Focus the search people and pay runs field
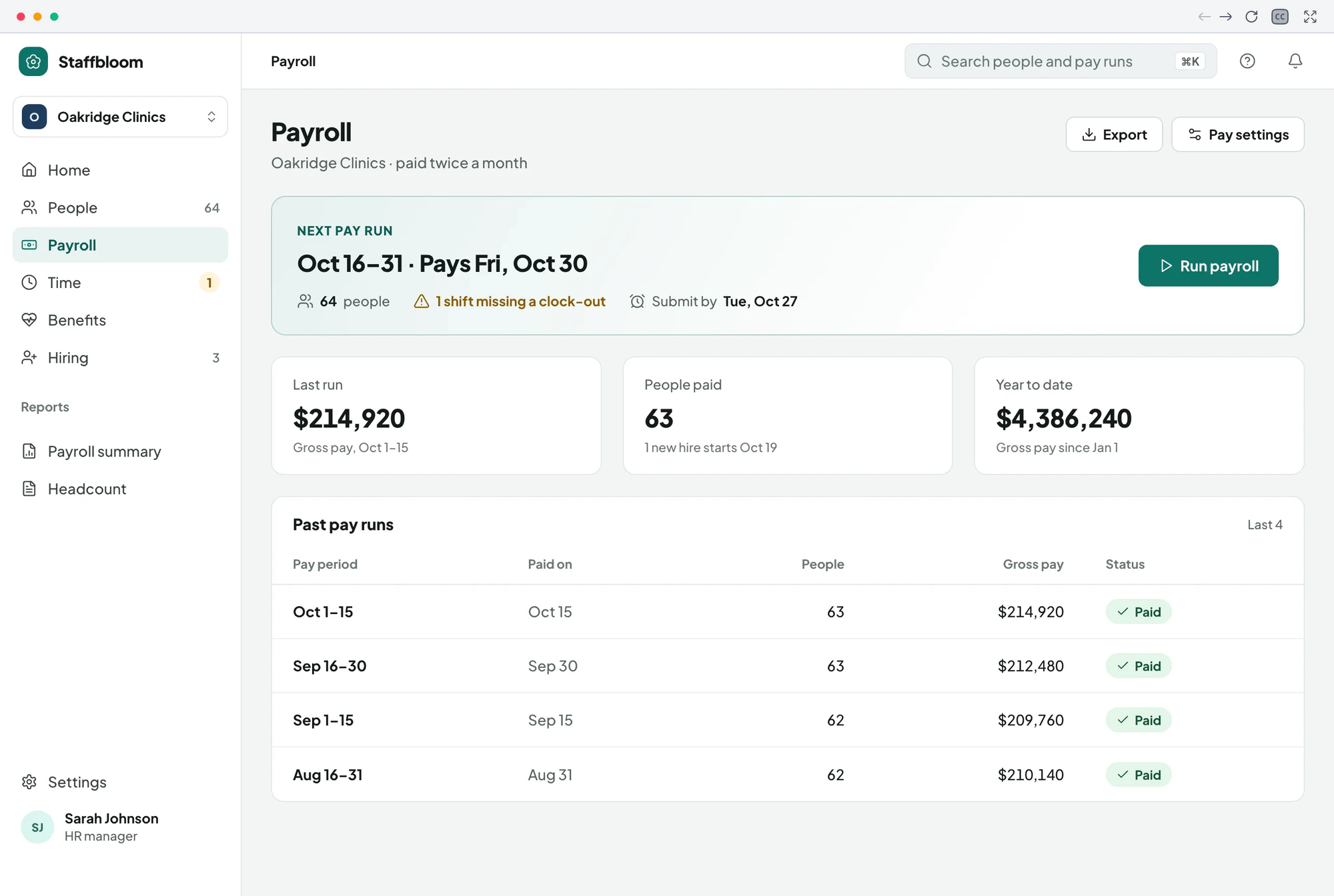 coord(1061,61)
